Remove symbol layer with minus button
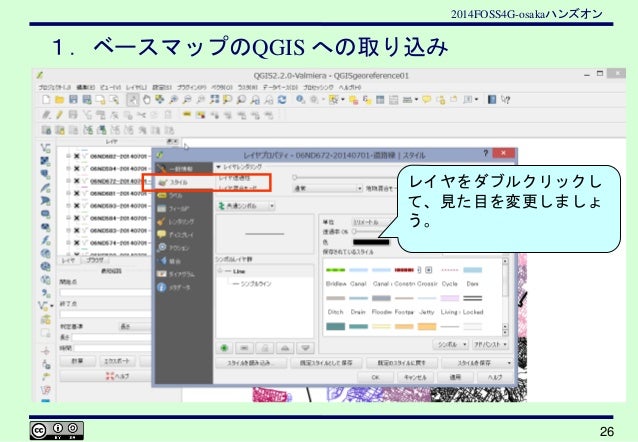This screenshot has height=442, width=638. pyautogui.click(x=244, y=348)
